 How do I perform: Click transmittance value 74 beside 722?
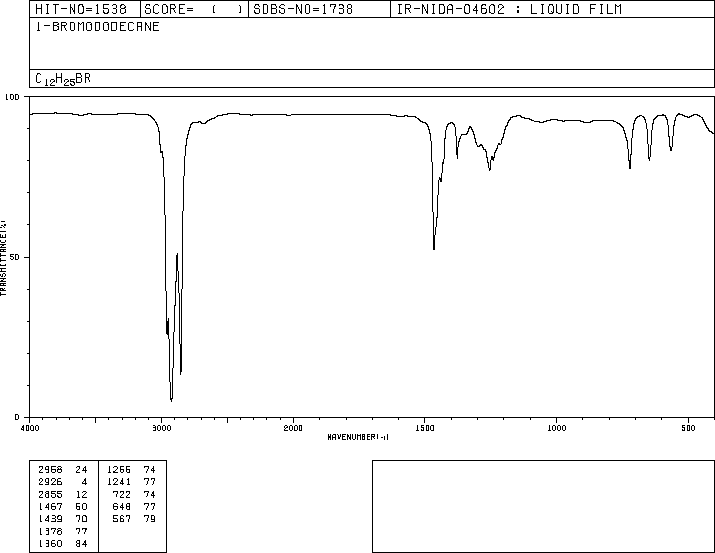[150, 494]
